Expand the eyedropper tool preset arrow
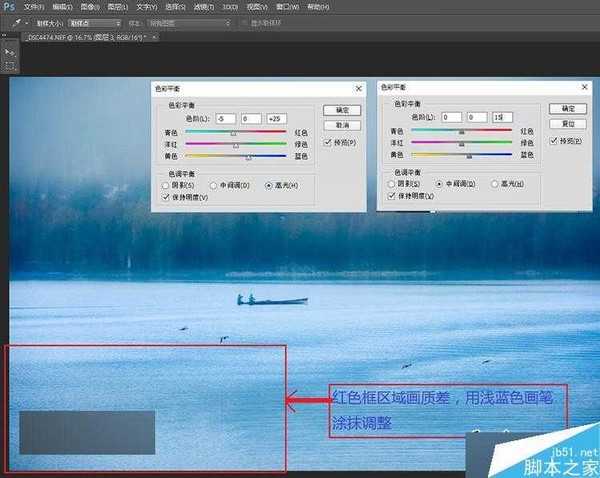The width and height of the screenshot is (600, 478). click(x=26, y=23)
